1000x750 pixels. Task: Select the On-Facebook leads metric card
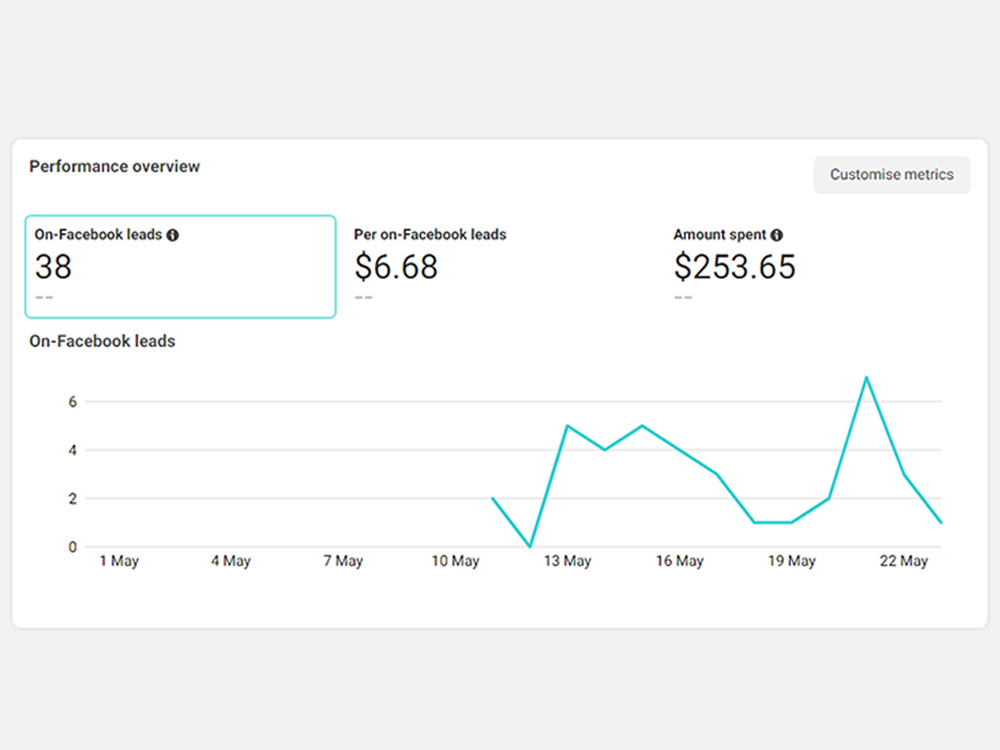click(180, 267)
